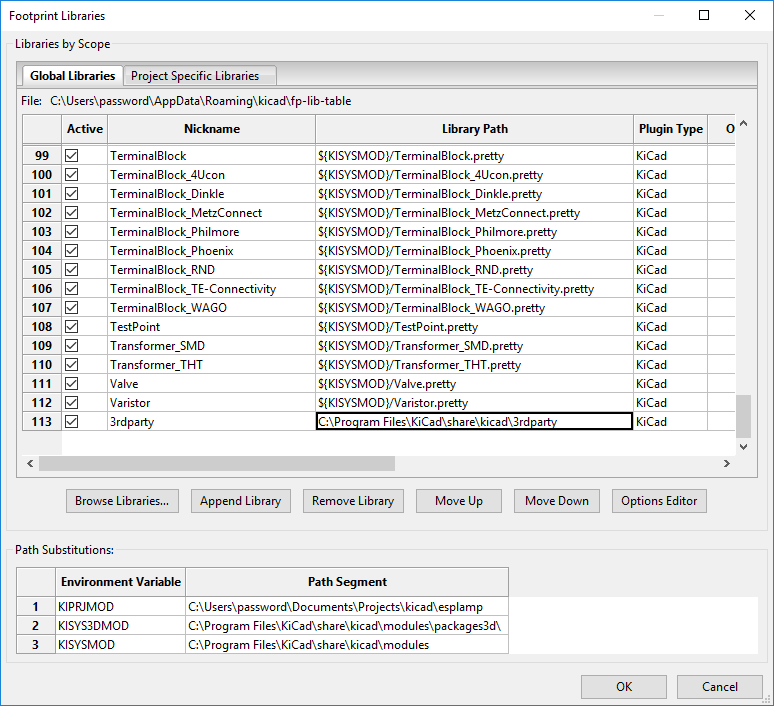Select the TestPoint nickname cell
The height and width of the screenshot is (706, 774).
[212, 327]
